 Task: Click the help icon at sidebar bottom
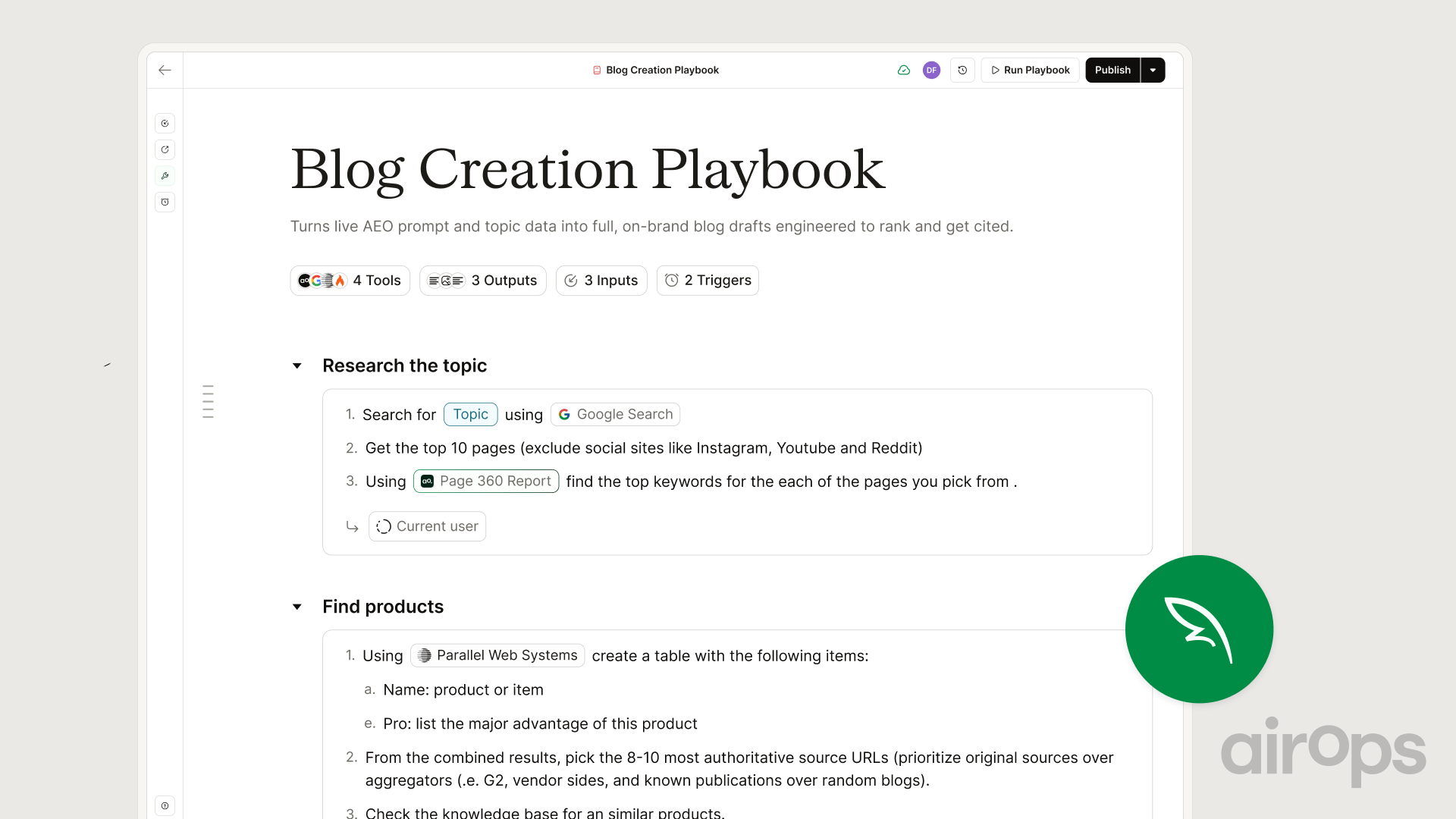pyautogui.click(x=165, y=805)
